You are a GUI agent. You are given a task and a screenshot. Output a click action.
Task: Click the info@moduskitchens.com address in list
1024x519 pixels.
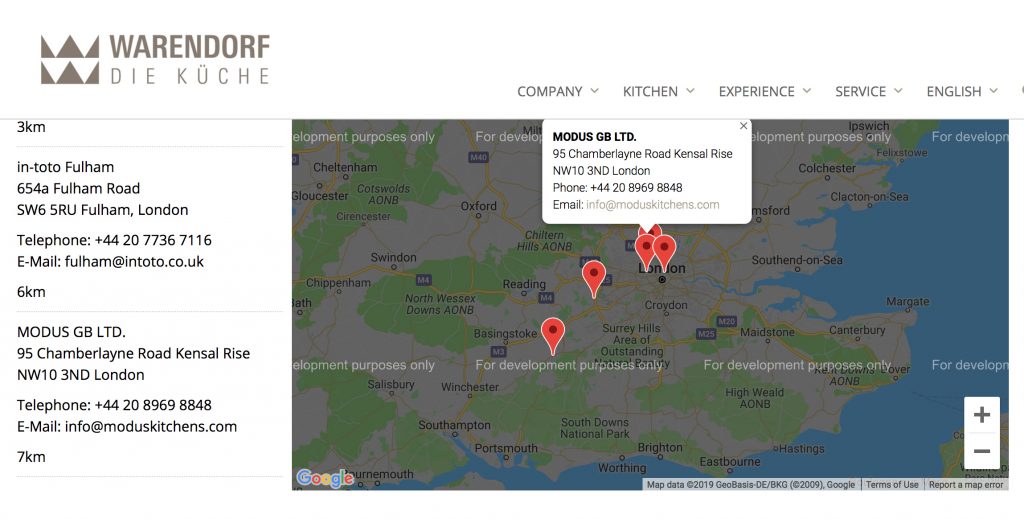tap(151, 427)
